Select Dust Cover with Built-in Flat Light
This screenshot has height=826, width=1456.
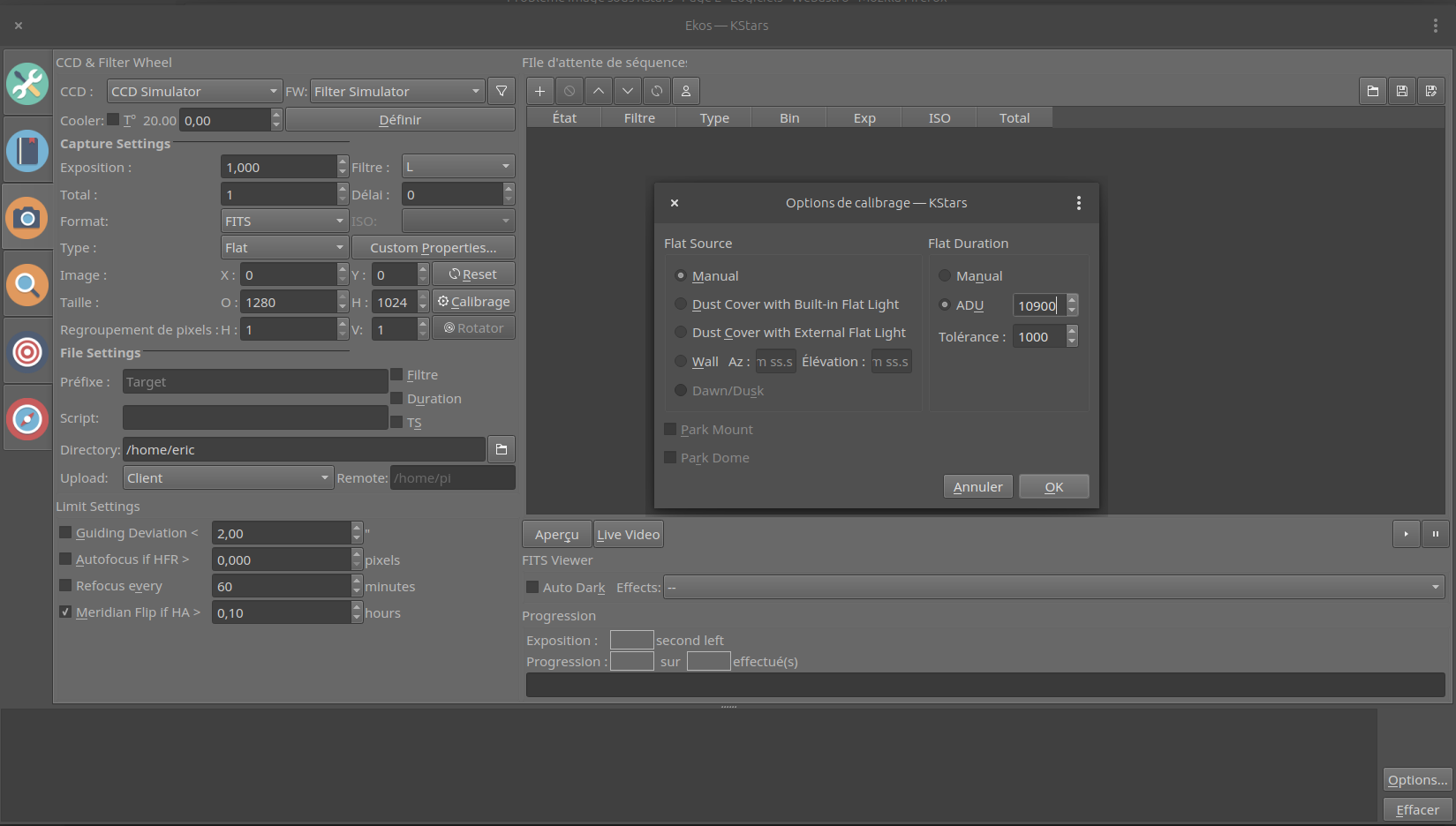[681, 304]
